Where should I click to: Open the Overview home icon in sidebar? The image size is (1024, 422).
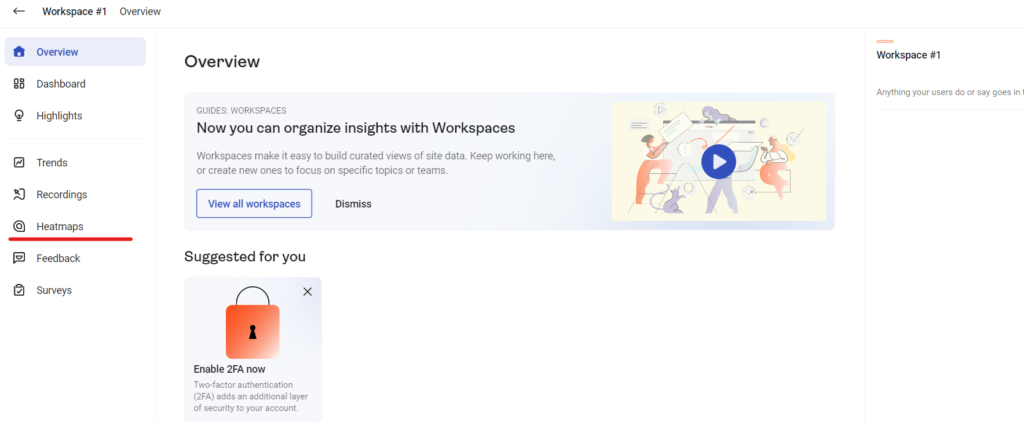[x=19, y=52]
